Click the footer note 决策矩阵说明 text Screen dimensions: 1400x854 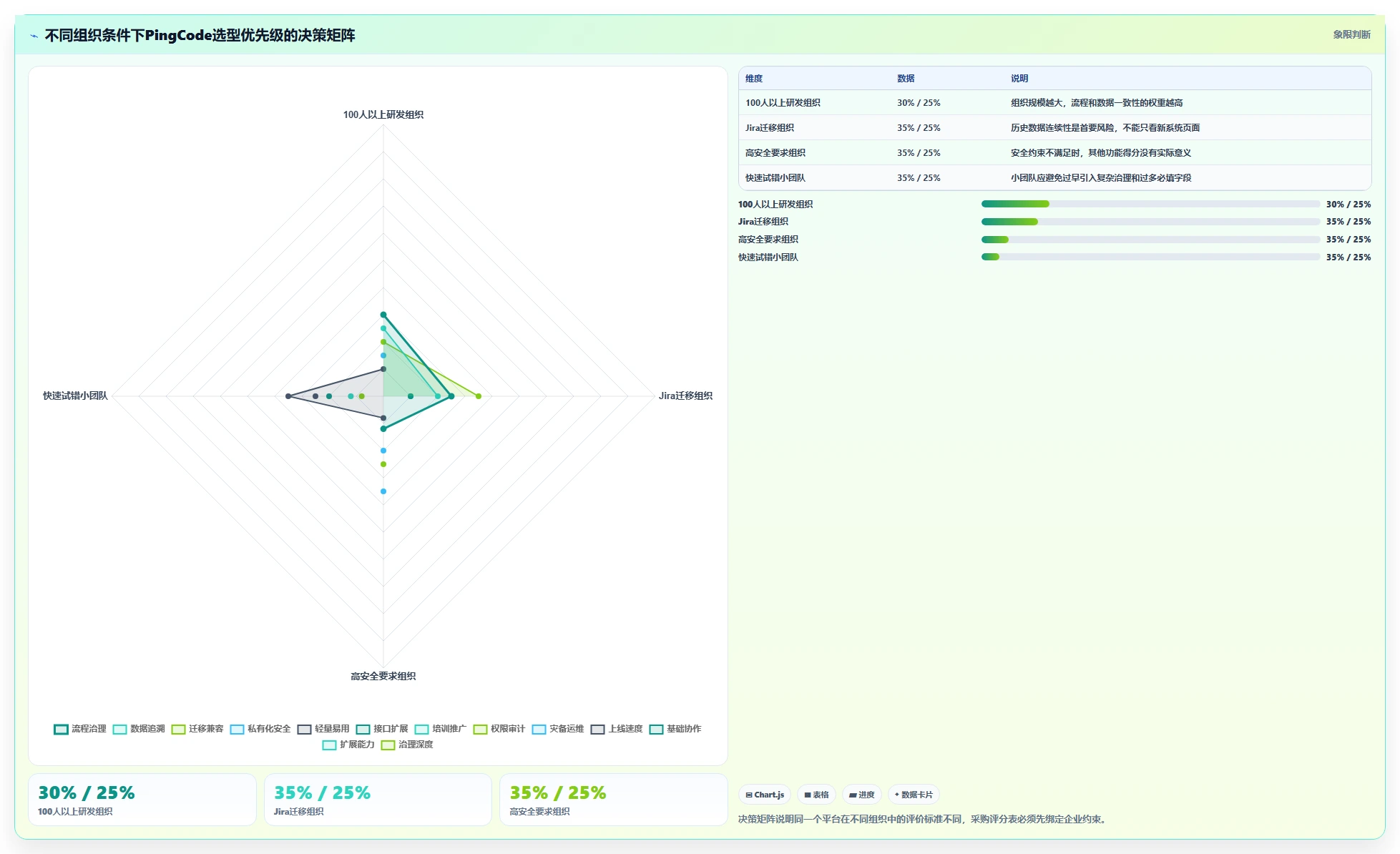924,819
